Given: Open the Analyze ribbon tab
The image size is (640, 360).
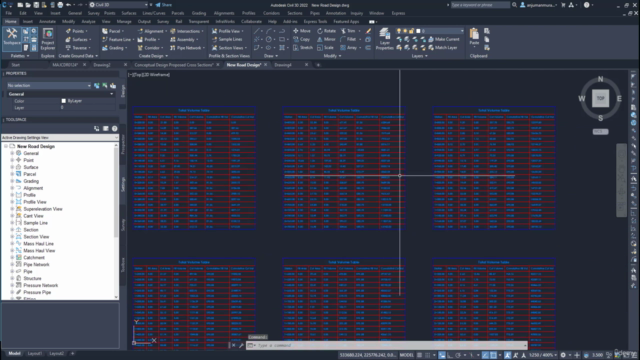Looking at the screenshot, I should pyautogui.click(x=88, y=22).
